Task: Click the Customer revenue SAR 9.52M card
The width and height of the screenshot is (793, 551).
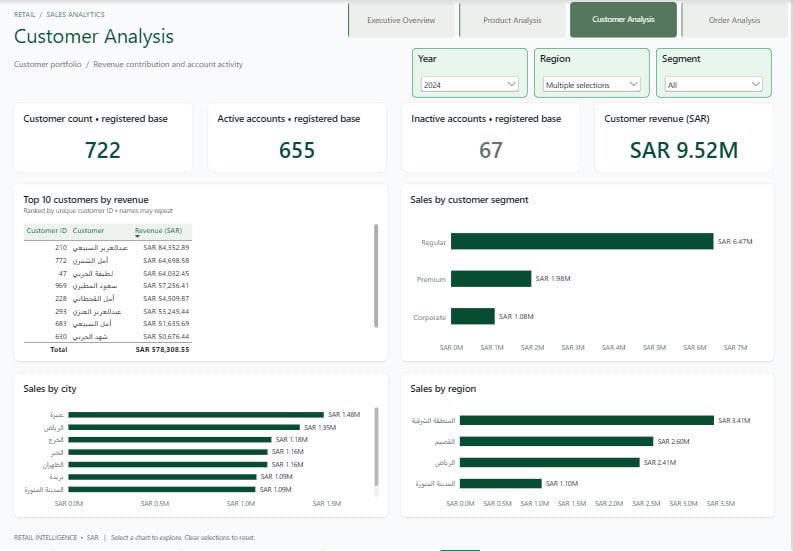Action: [684, 138]
